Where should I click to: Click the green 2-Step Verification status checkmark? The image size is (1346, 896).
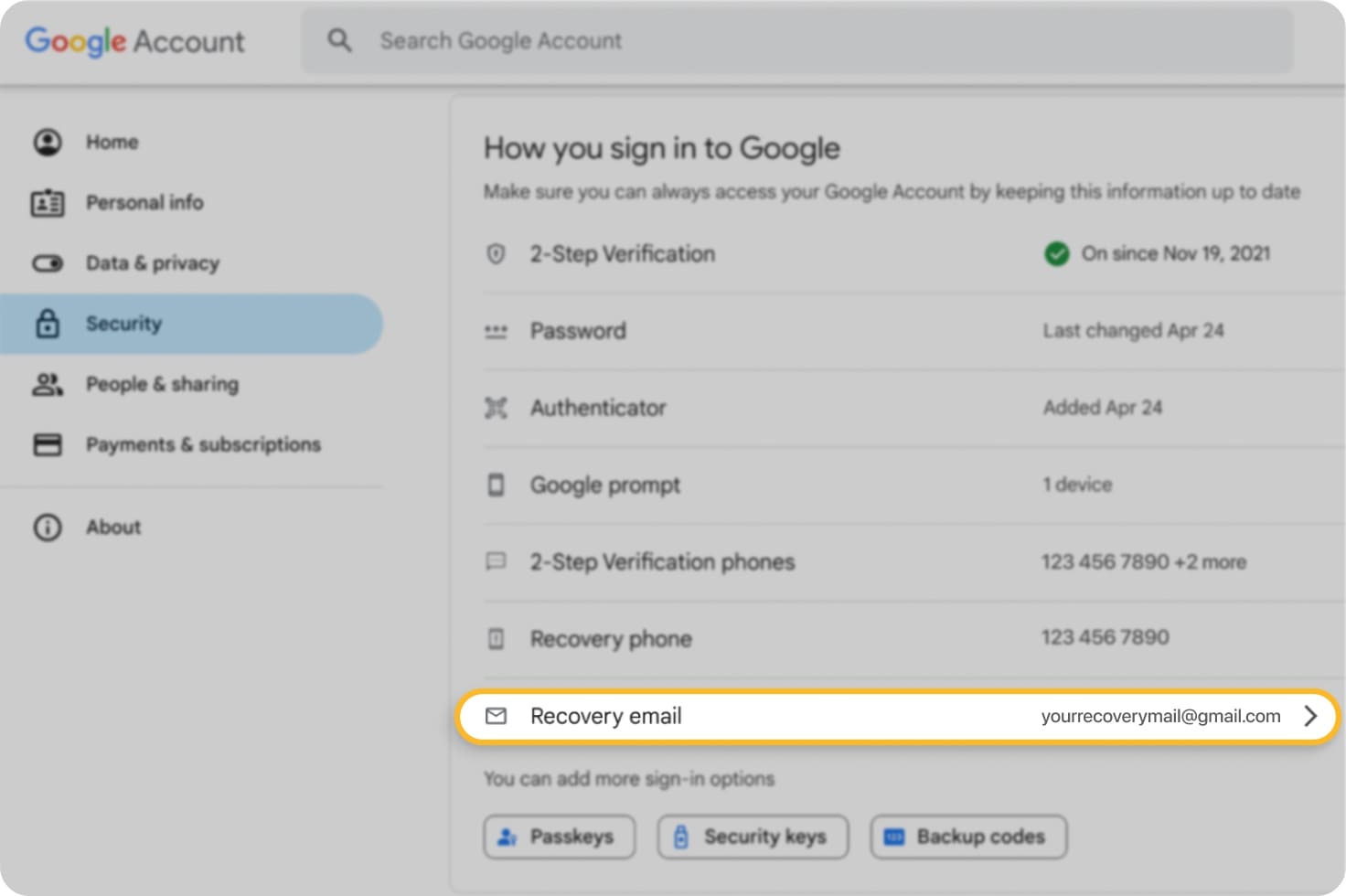click(x=1056, y=254)
